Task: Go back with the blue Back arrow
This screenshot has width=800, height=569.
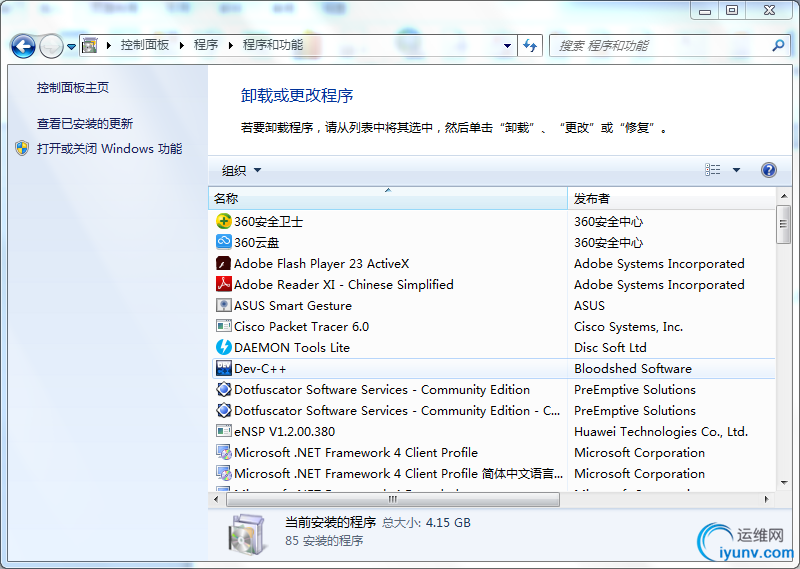Action: tap(23, 46)
